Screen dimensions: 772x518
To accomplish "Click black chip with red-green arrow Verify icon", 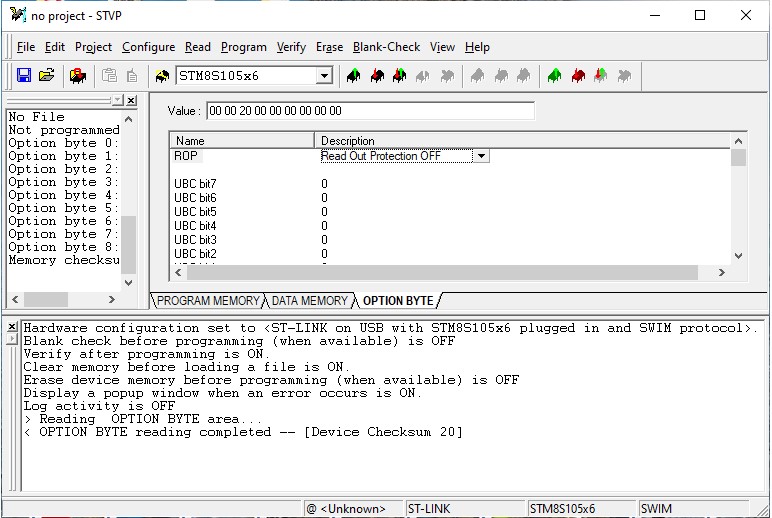I will click(x=400, y=76).
